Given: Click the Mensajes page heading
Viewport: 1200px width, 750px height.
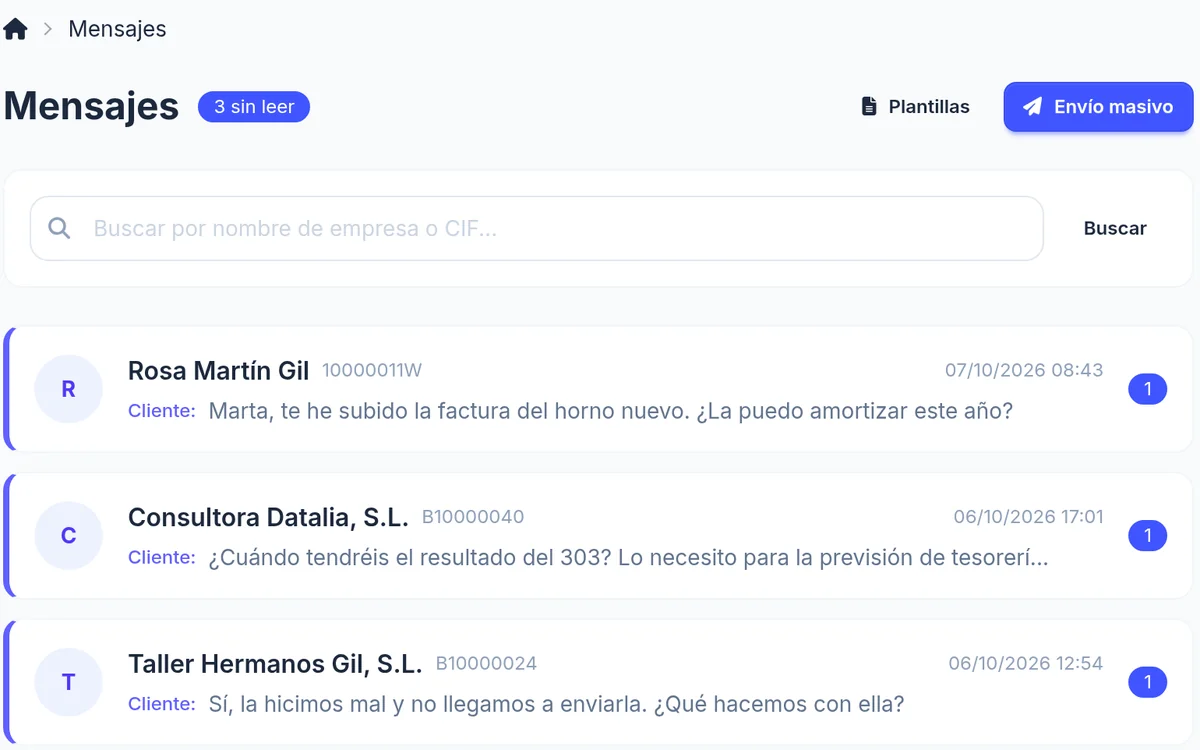Looking at the screenshot, I should (91, 106).
